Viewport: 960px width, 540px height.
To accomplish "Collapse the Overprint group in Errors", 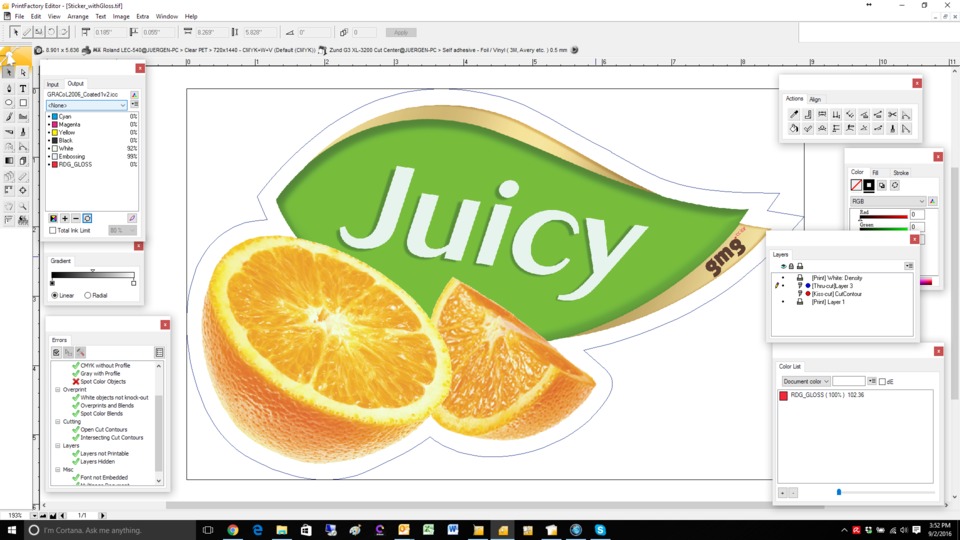I will 58,389.
